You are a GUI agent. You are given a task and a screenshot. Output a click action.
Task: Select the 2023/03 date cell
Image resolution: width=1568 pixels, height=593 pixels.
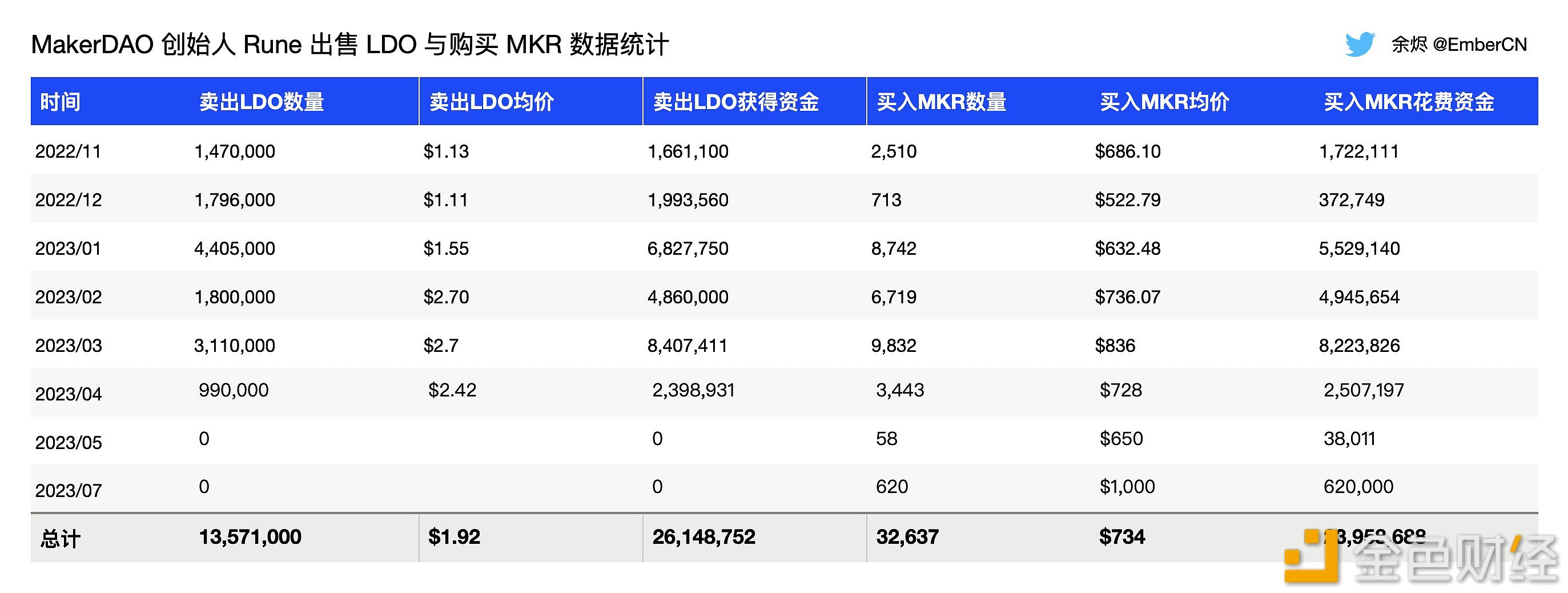[68, 346]
